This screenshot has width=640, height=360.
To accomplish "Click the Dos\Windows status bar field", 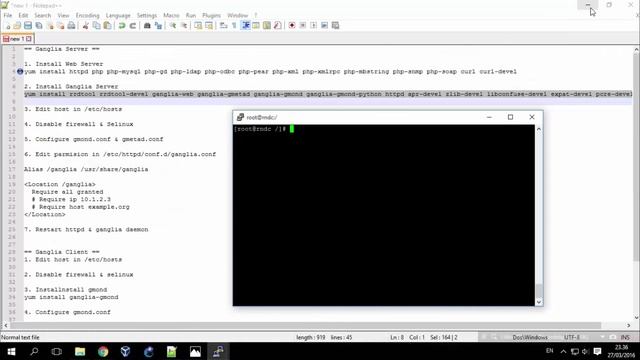I will tap(530, 337).
